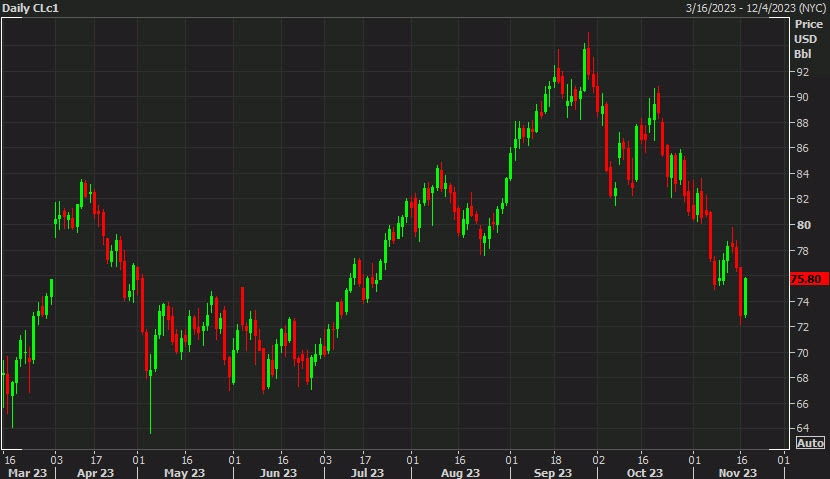Click the 88 price axis label
This screenshot has width=830, height=479.
pyautogui.click(x=802, y=123)
